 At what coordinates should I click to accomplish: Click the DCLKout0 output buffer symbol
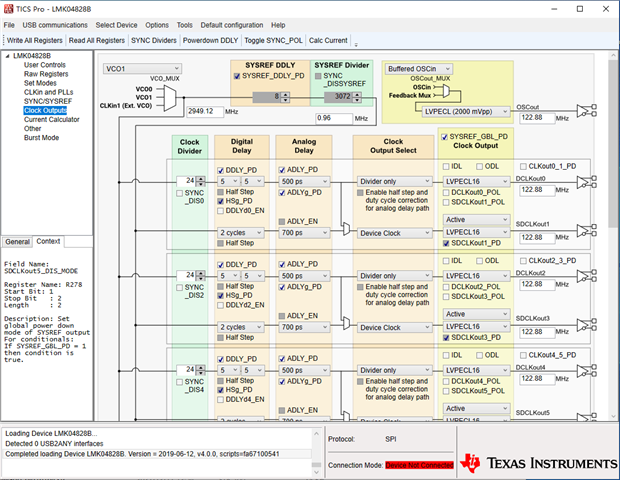coord(586,182)
